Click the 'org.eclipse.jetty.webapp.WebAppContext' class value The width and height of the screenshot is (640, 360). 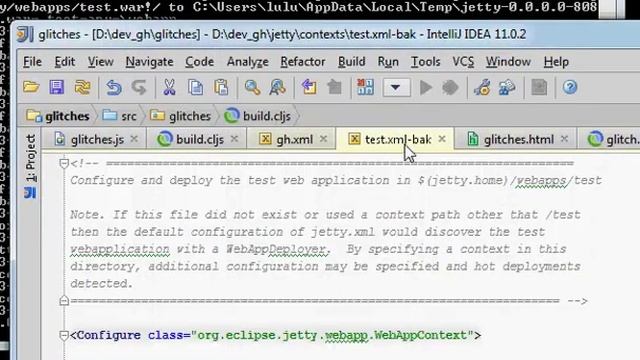332,336
